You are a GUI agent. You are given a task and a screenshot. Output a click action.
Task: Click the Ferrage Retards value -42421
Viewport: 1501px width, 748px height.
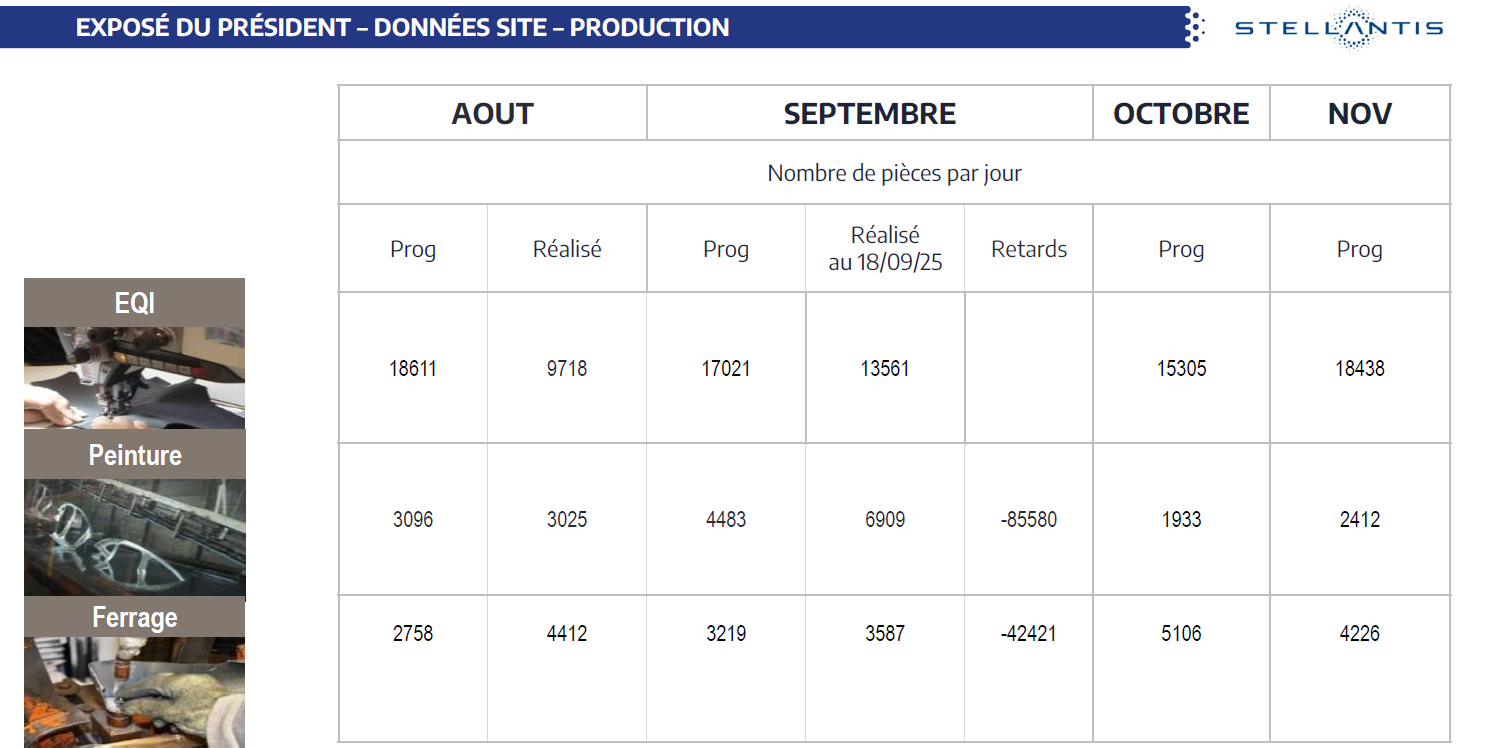1028,634
